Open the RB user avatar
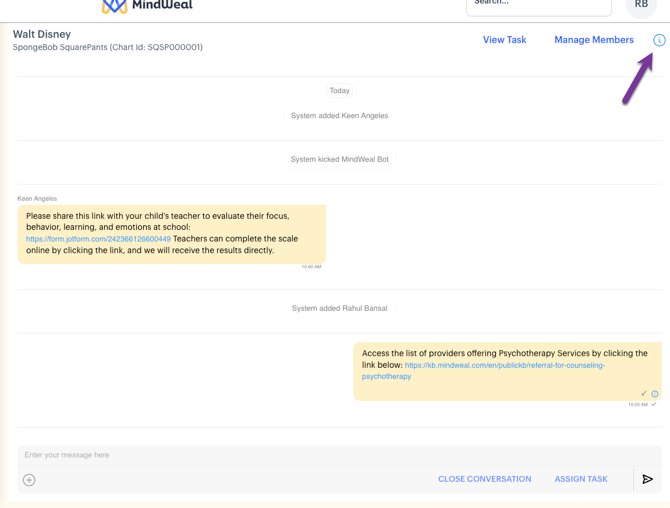 pos(641,5)
